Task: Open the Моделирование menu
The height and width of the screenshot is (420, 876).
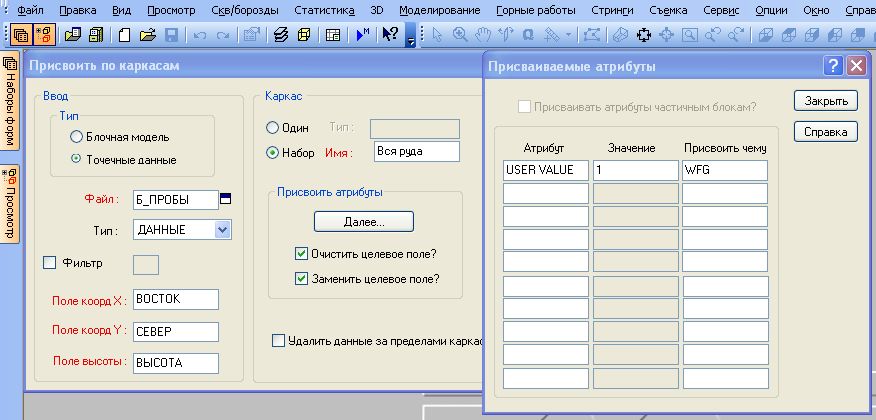Action: click(x=440, y=10)
